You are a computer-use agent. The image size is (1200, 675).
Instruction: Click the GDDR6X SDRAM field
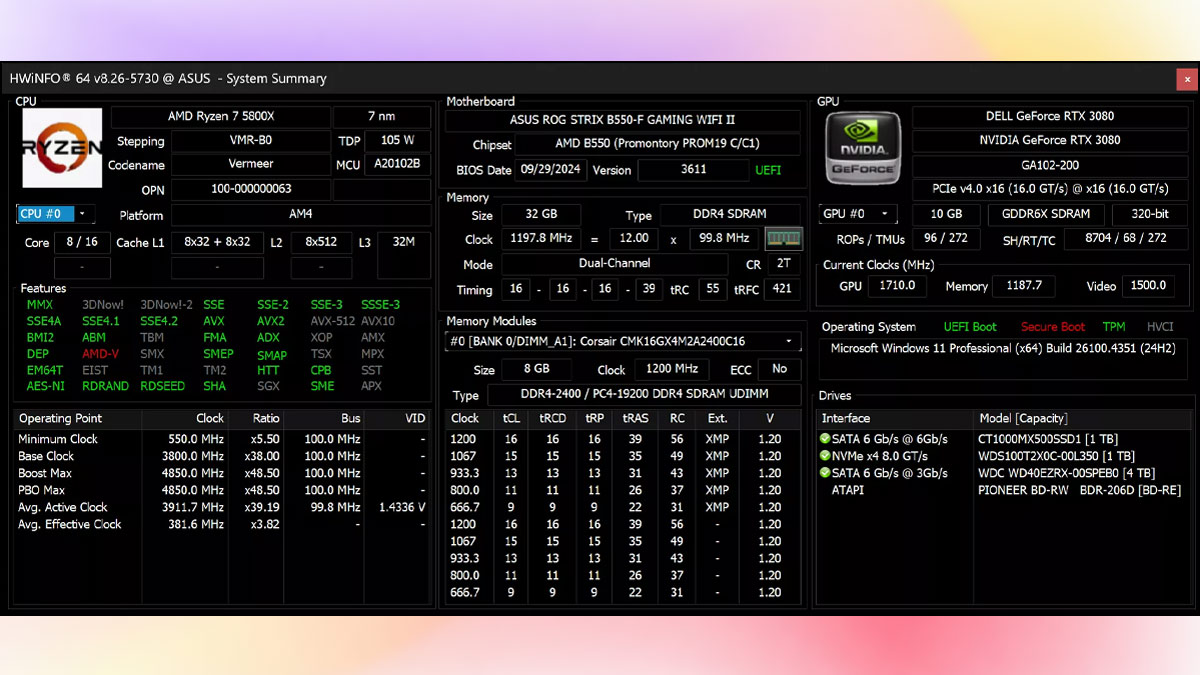coord(1046,214)
